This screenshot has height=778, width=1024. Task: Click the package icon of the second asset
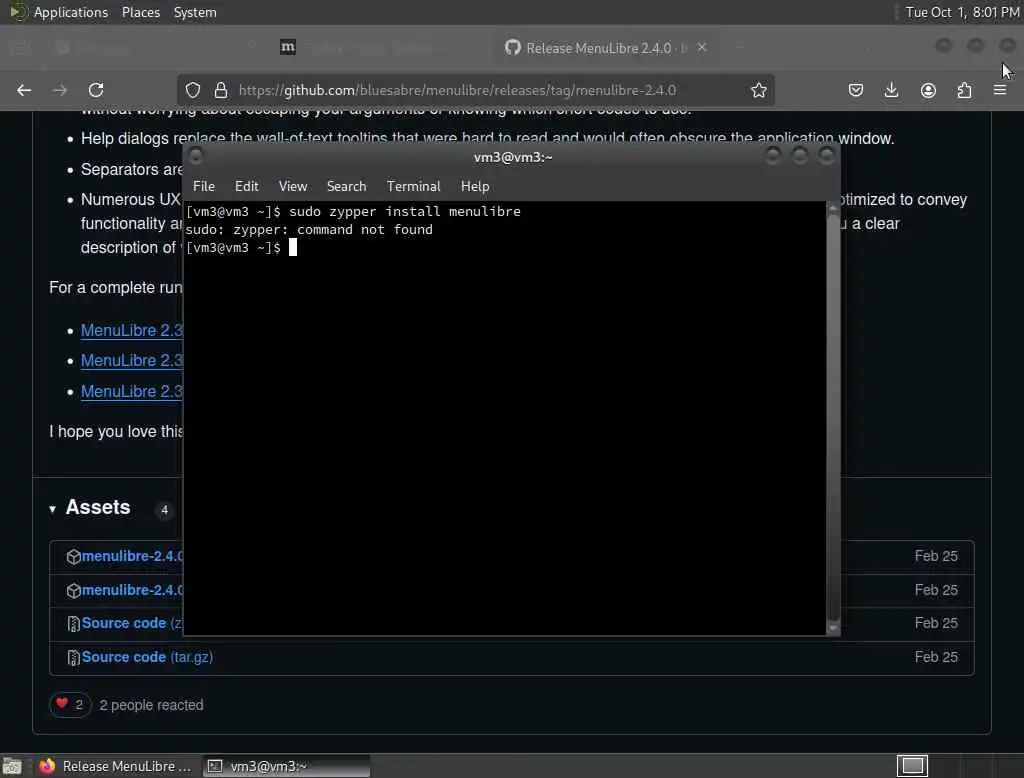[x=73, y=591]
